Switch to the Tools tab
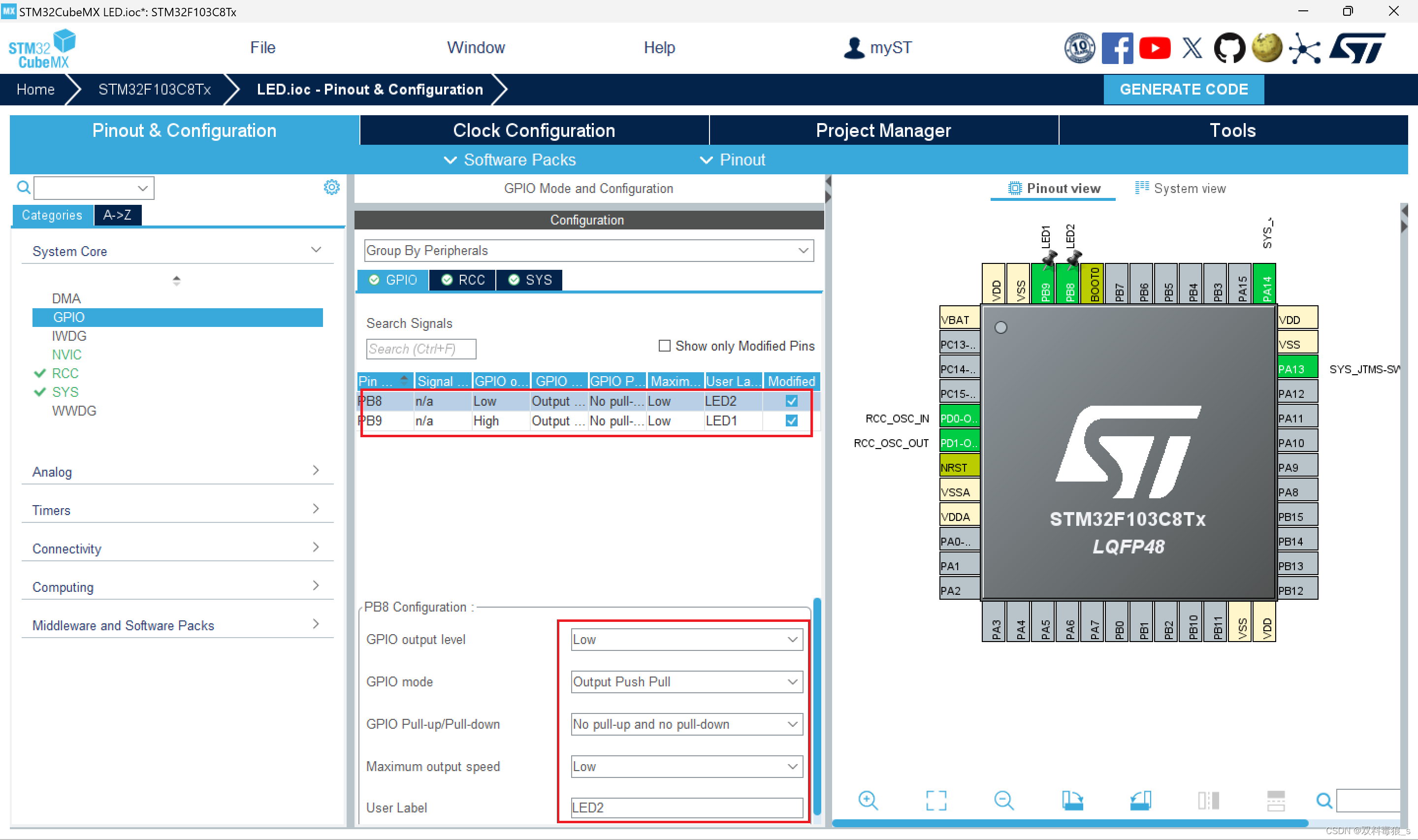The image size is (1418, 840). tap(1233, 130)
